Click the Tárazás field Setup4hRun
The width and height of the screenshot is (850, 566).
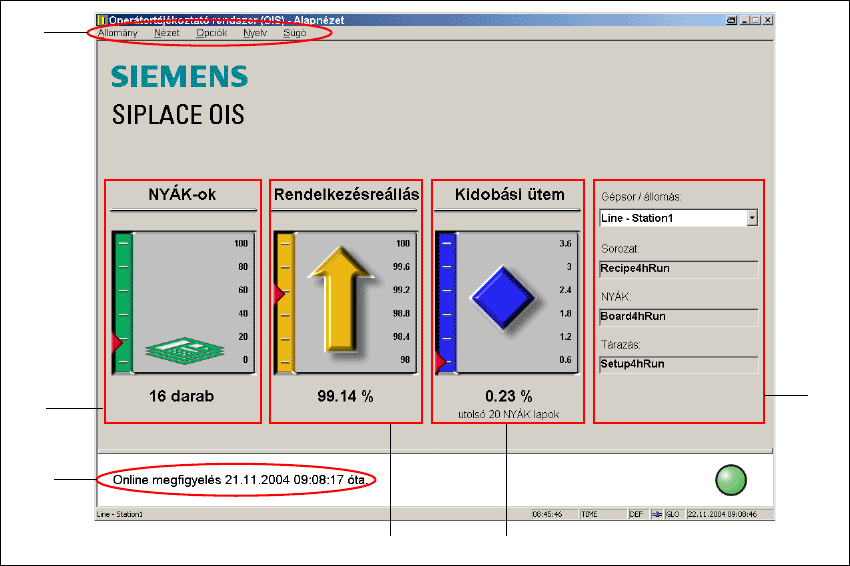coord(679,365)
